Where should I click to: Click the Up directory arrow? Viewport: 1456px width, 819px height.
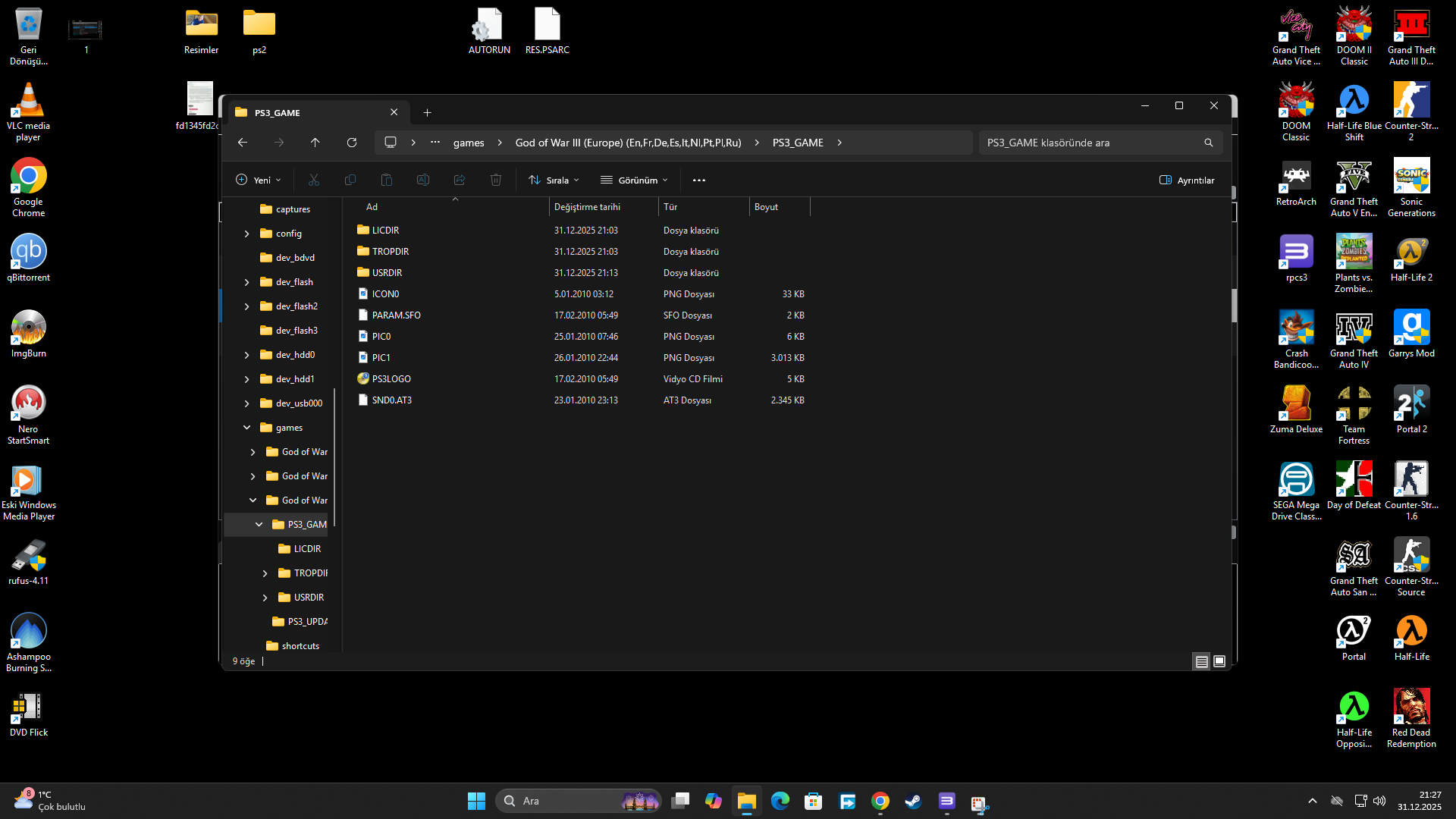[315, 143]
